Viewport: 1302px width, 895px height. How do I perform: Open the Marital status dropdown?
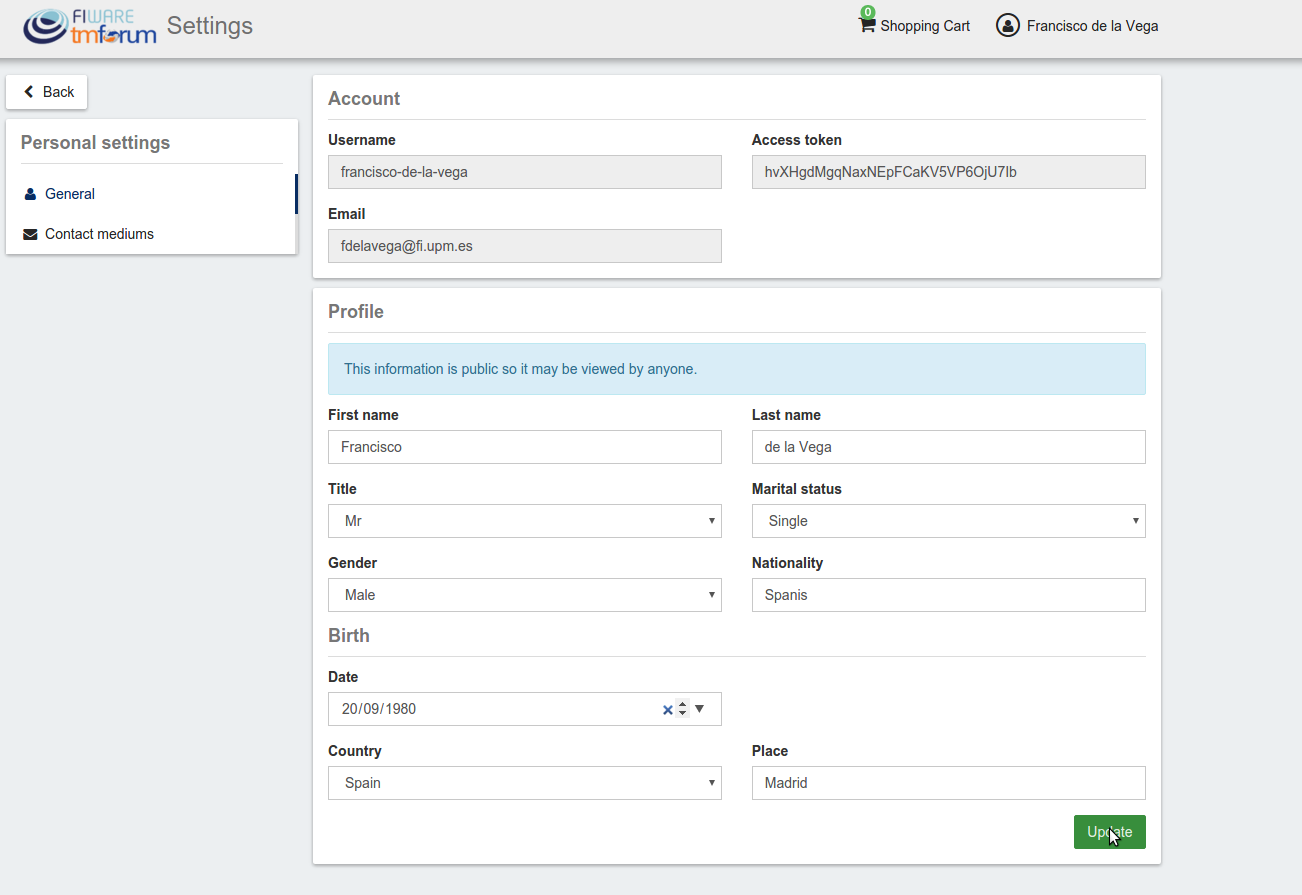(949, 521)
